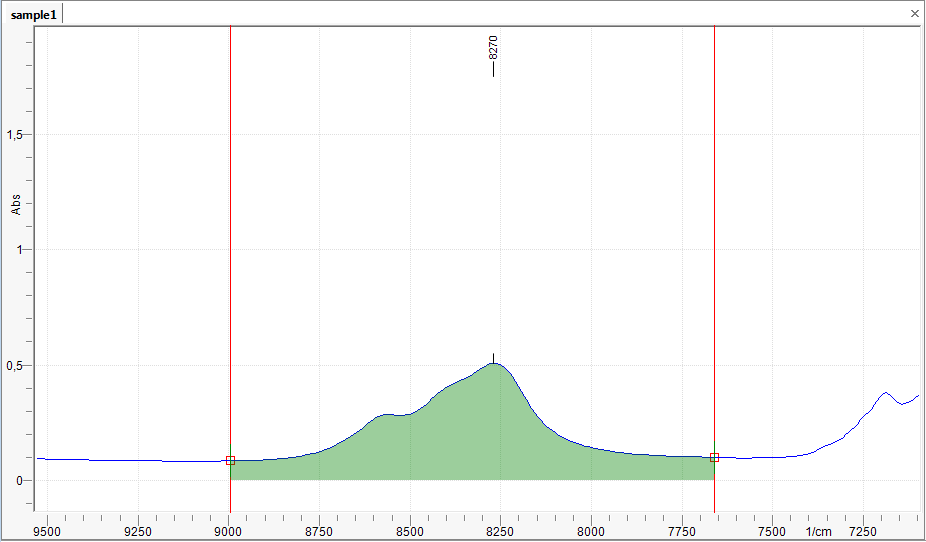Screen dimensions: 926x542
Task: Click the small blue peak near 7200
Action: tap(885, 393)
